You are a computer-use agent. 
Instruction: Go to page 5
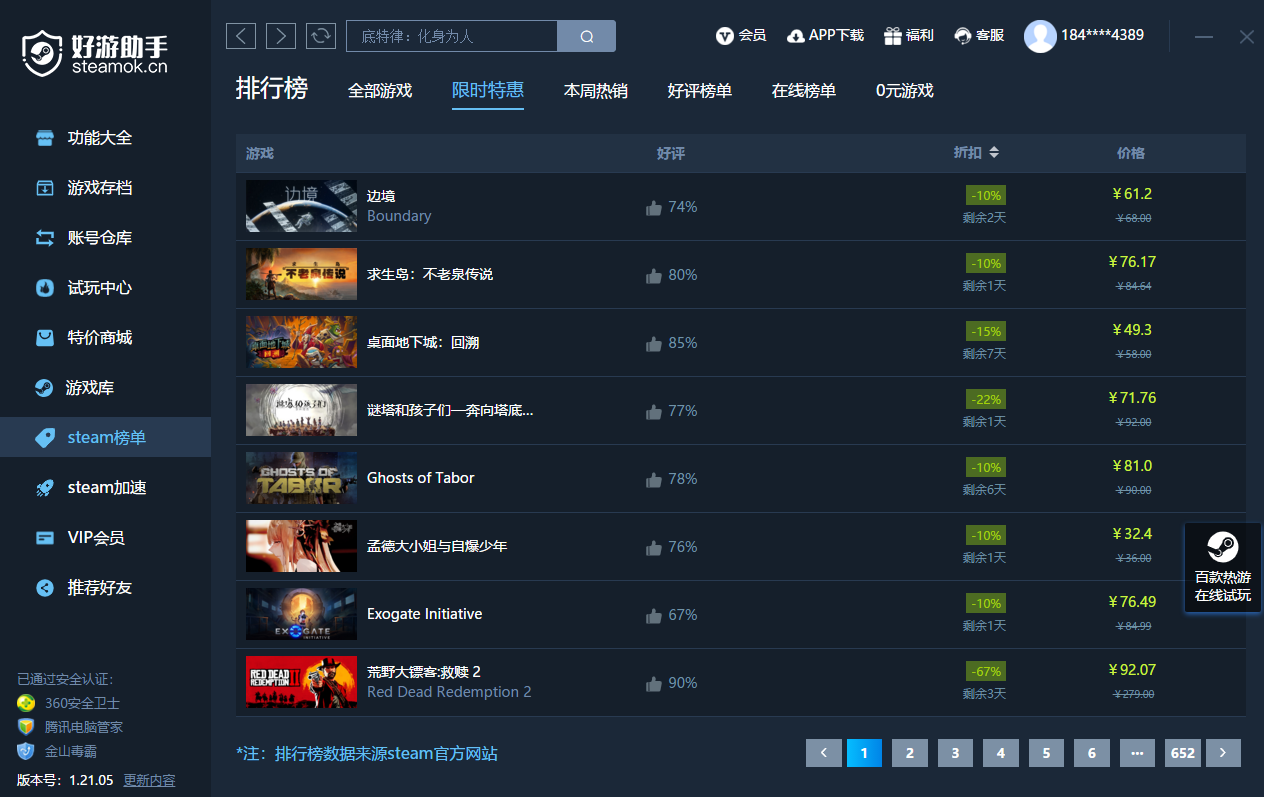[1046, 753]
